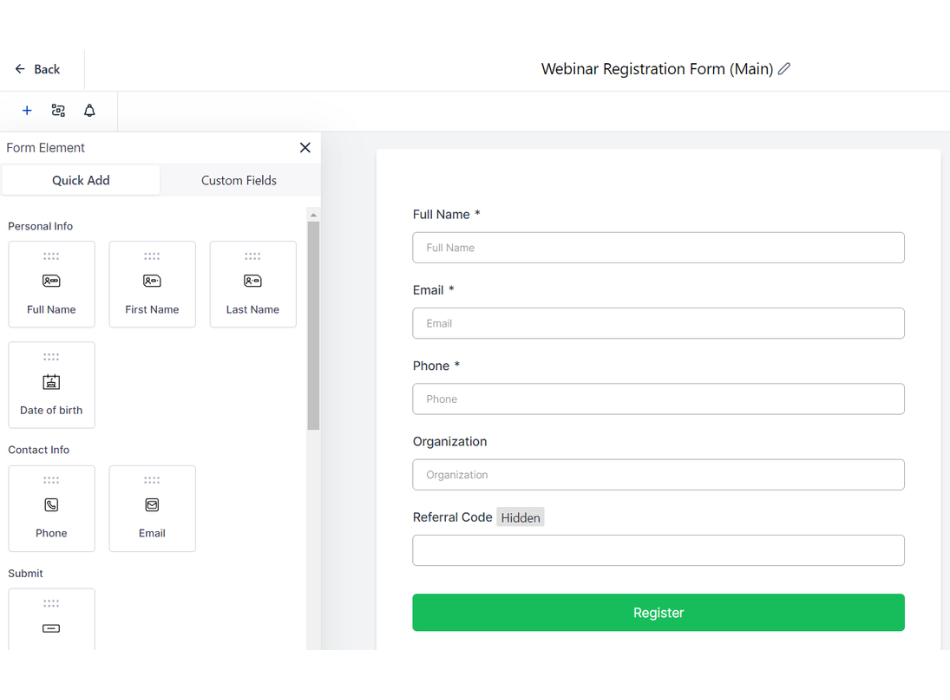The image size is (950, 700).
Task: Click the green Register button
Action: 658,613
